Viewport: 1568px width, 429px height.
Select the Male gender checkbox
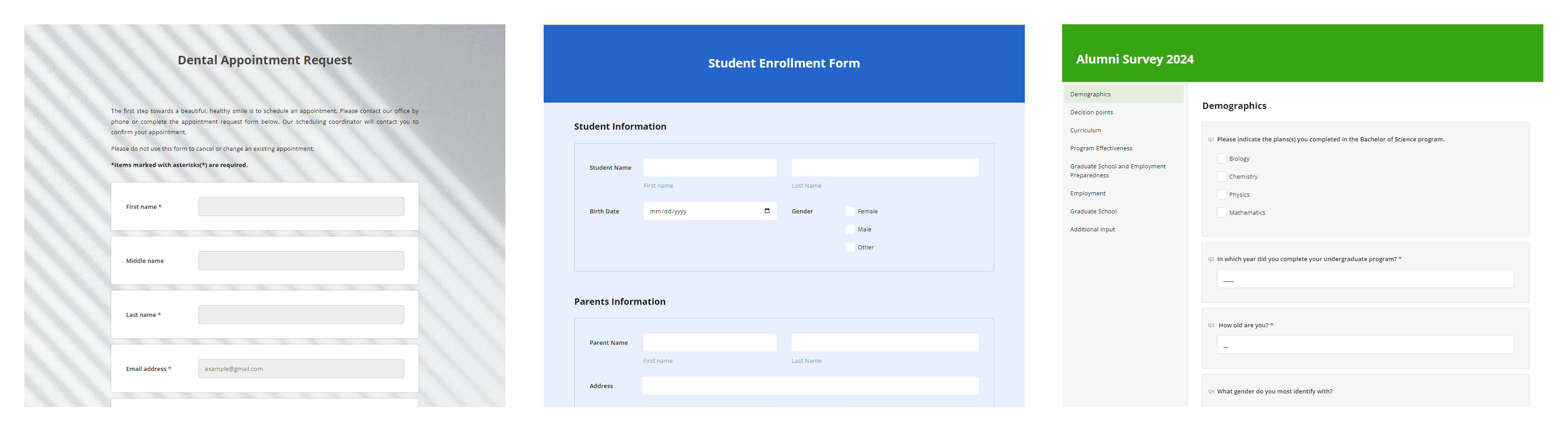[x=850, y=230]
